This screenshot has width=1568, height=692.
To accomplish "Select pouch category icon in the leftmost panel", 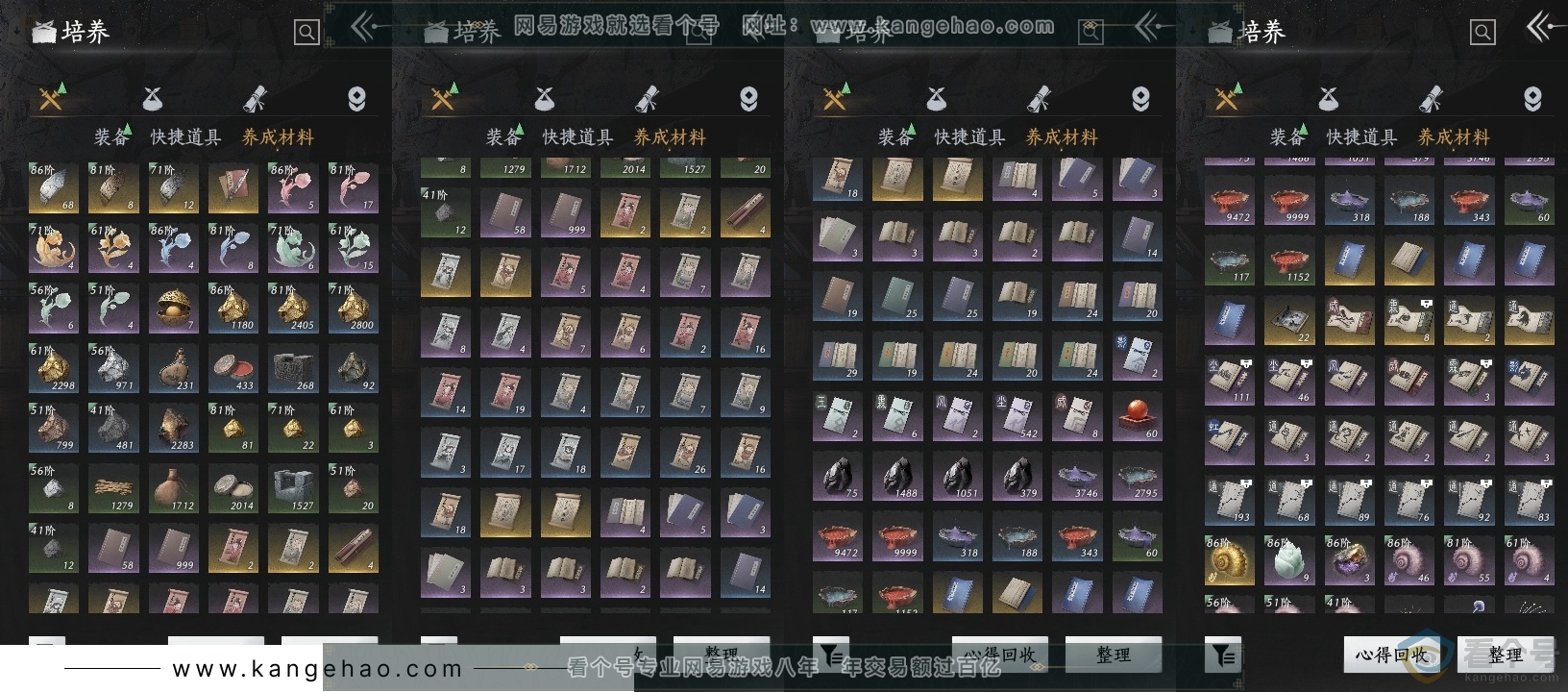I will click(153, 98).
